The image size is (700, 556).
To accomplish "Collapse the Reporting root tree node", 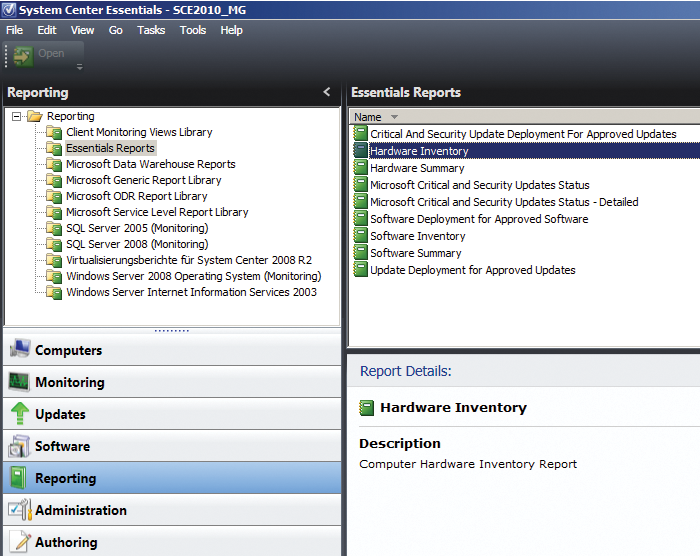I will 17,116.
